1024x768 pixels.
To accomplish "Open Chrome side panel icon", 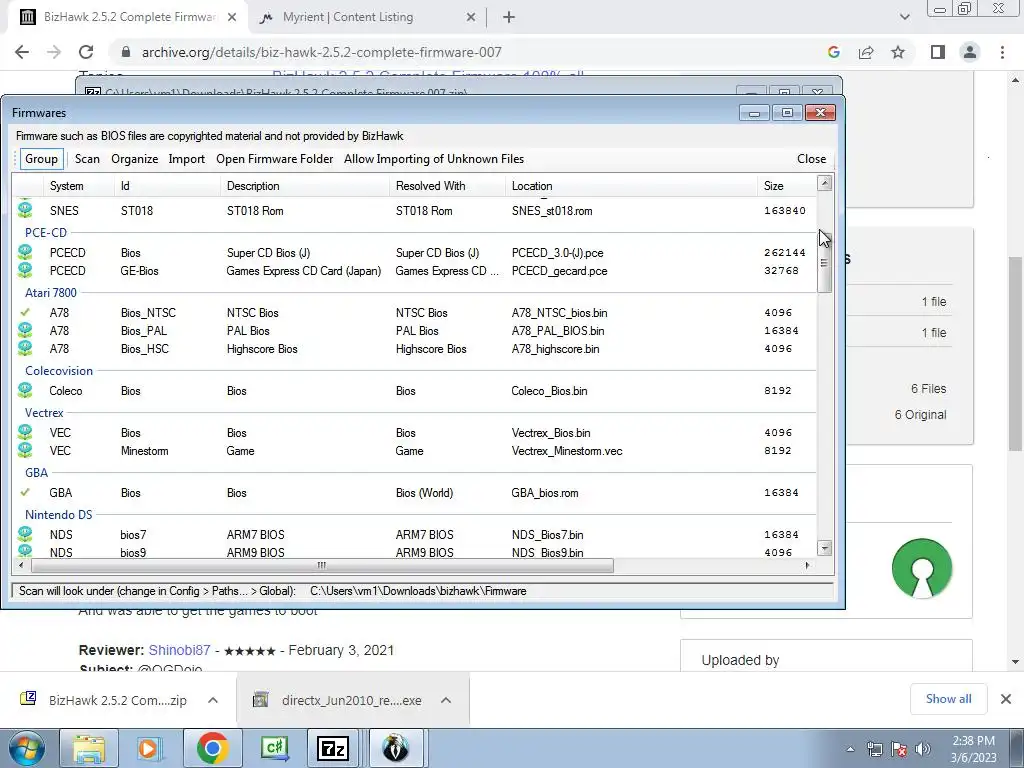I will point(938,52).
